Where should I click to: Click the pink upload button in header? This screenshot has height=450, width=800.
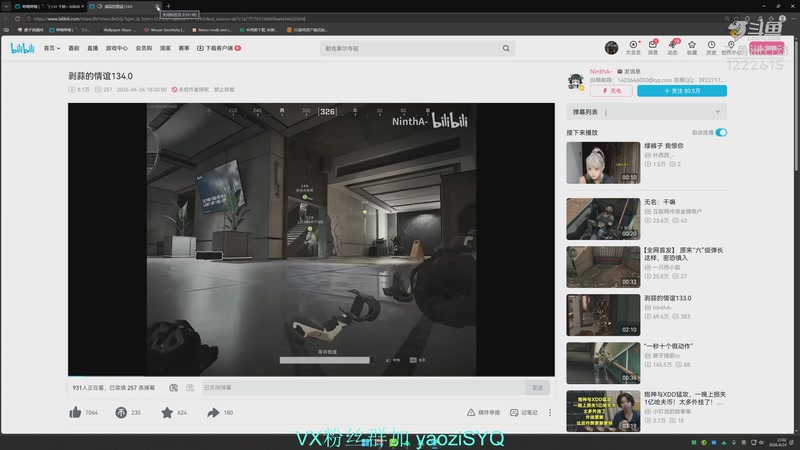pyautogui.click(x=767, y=48)
